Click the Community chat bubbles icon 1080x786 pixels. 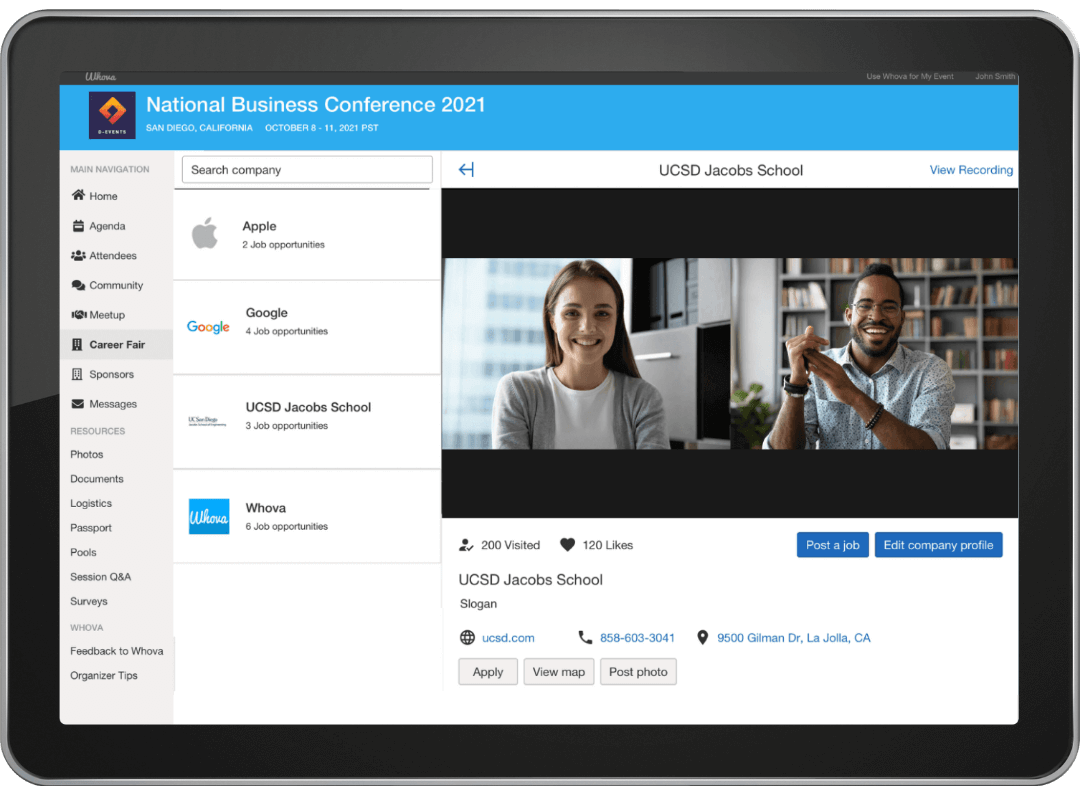pyautogui.click(x=79, y=285)
